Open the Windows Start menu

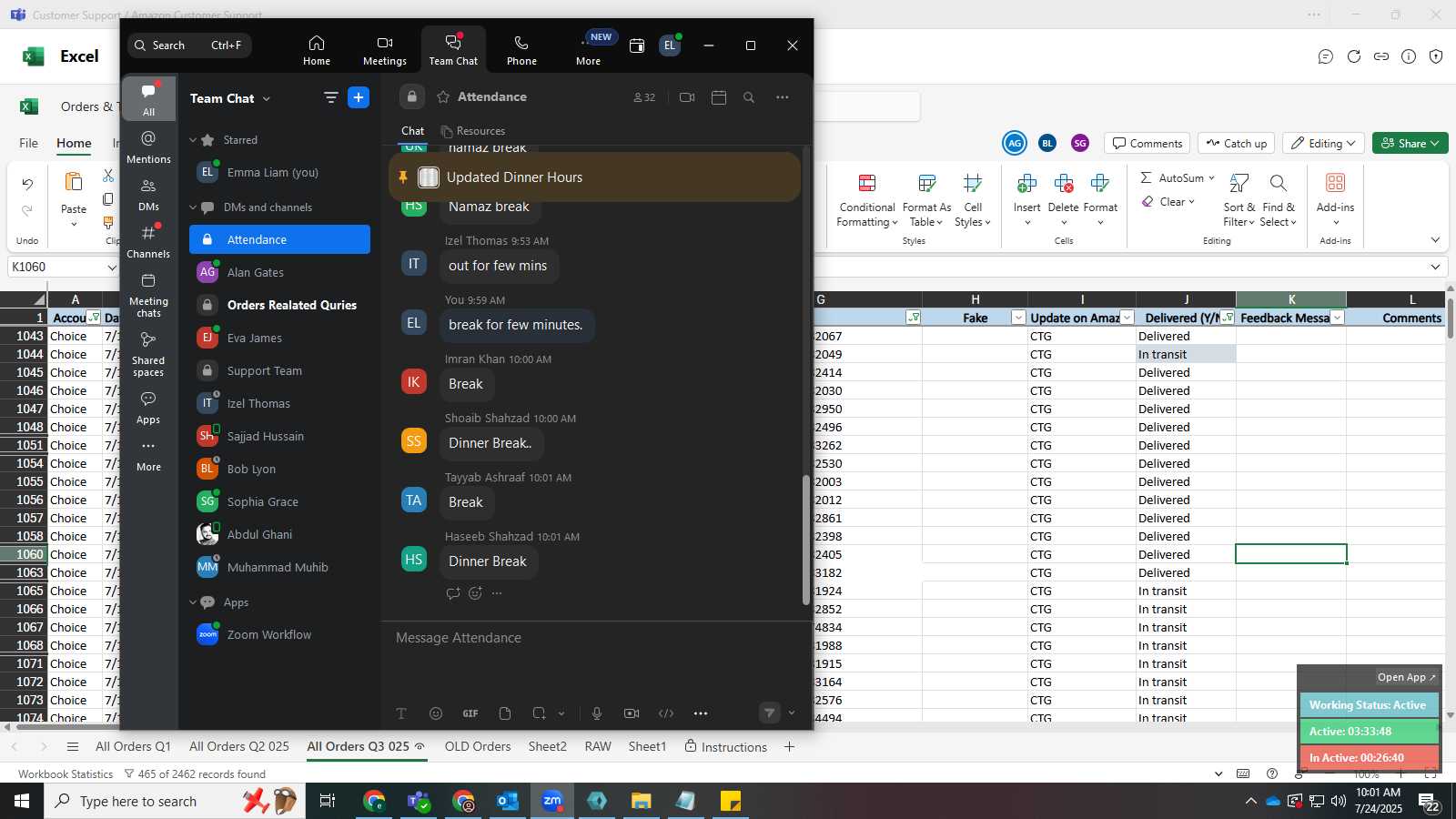point(22,801)
